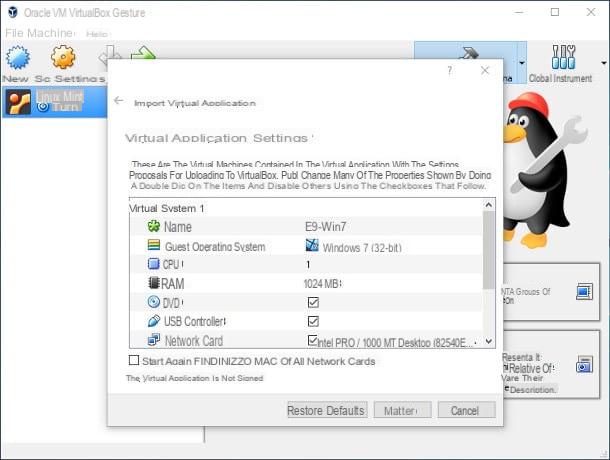The width and height of the screenshot is (610, 460).
Task: Click the settings list scroll-down arrow
Action: [489, 342]
